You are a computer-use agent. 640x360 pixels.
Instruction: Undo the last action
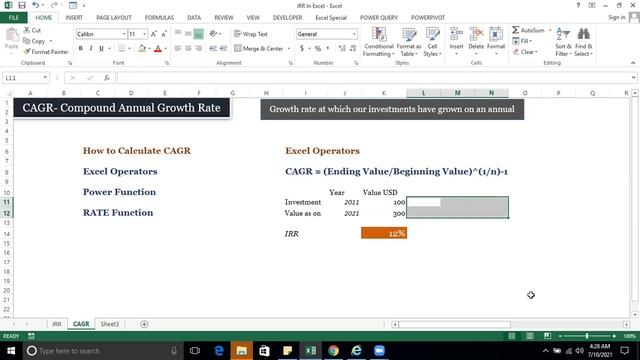tap(36, 5)
